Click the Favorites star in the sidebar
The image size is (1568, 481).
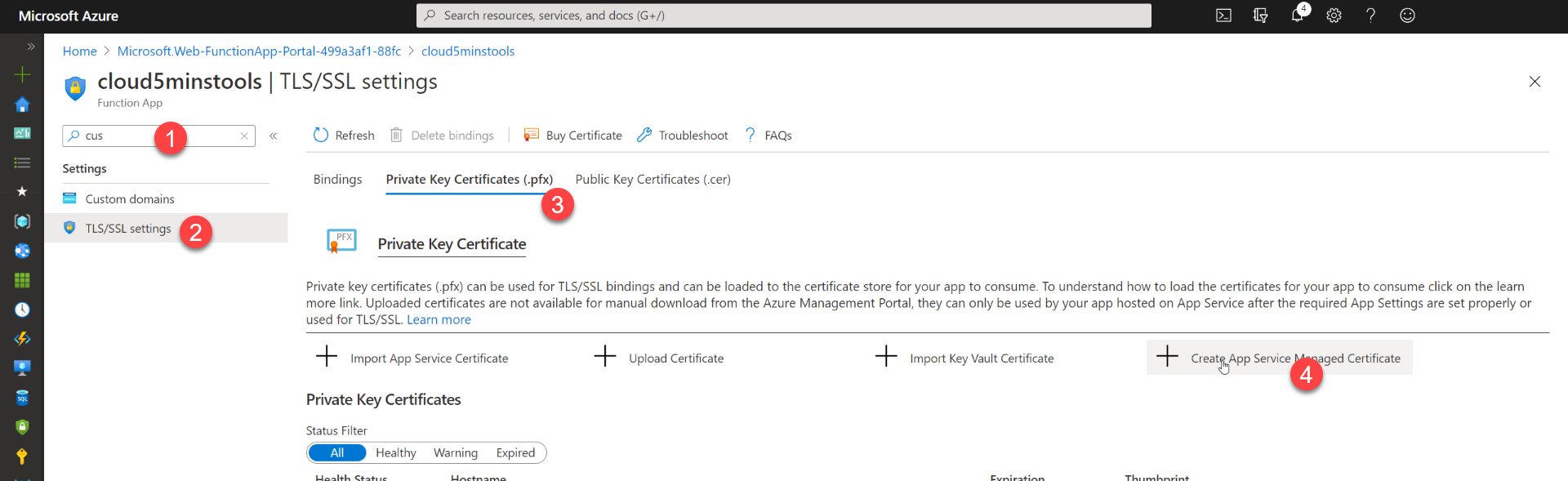click(22, 191)
